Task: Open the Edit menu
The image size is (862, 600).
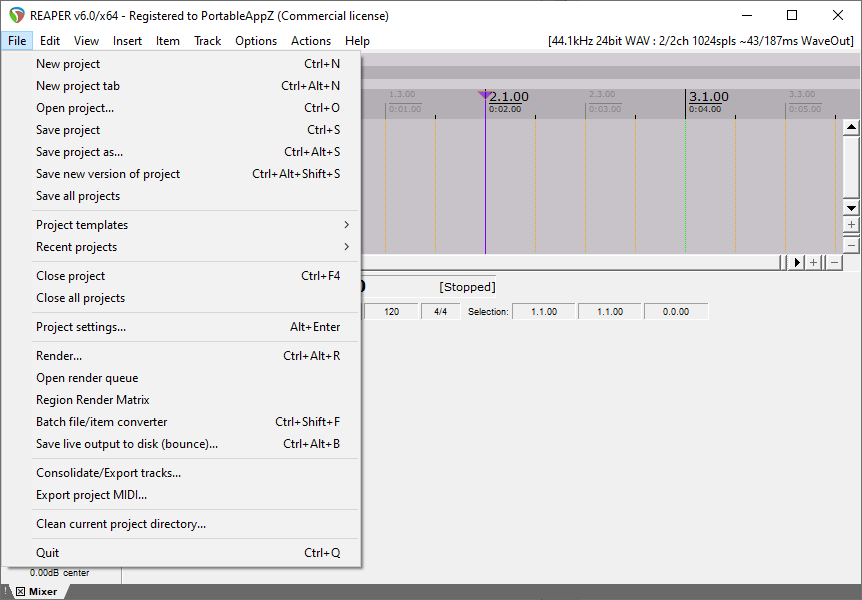Action: [49, 41]
